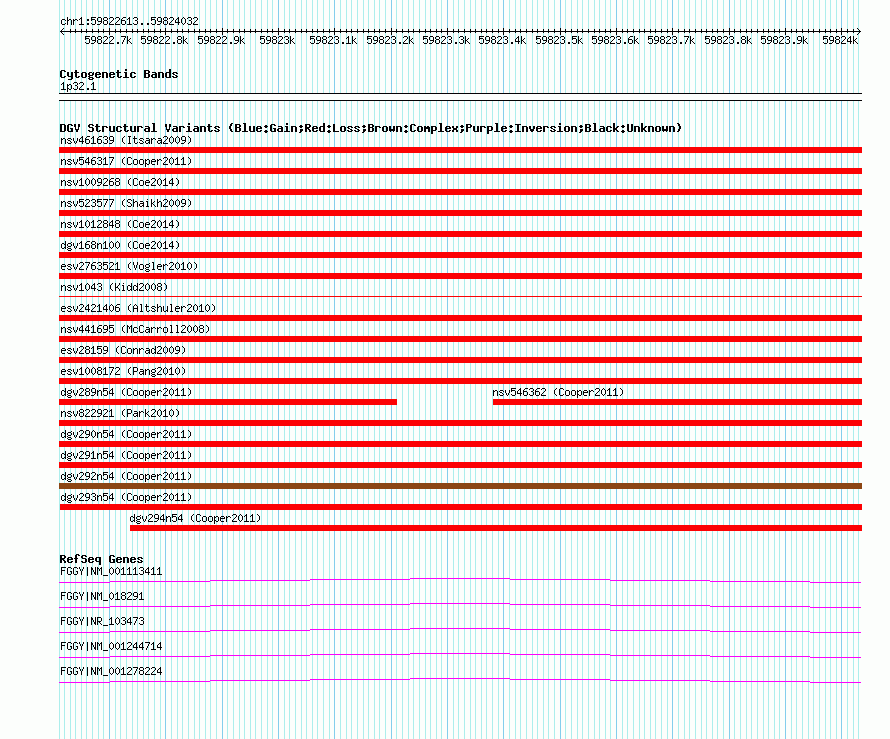Select nsv441695 (McCarroll2008) variant
The width and height of the screenshot is (890, 739).
135,329
